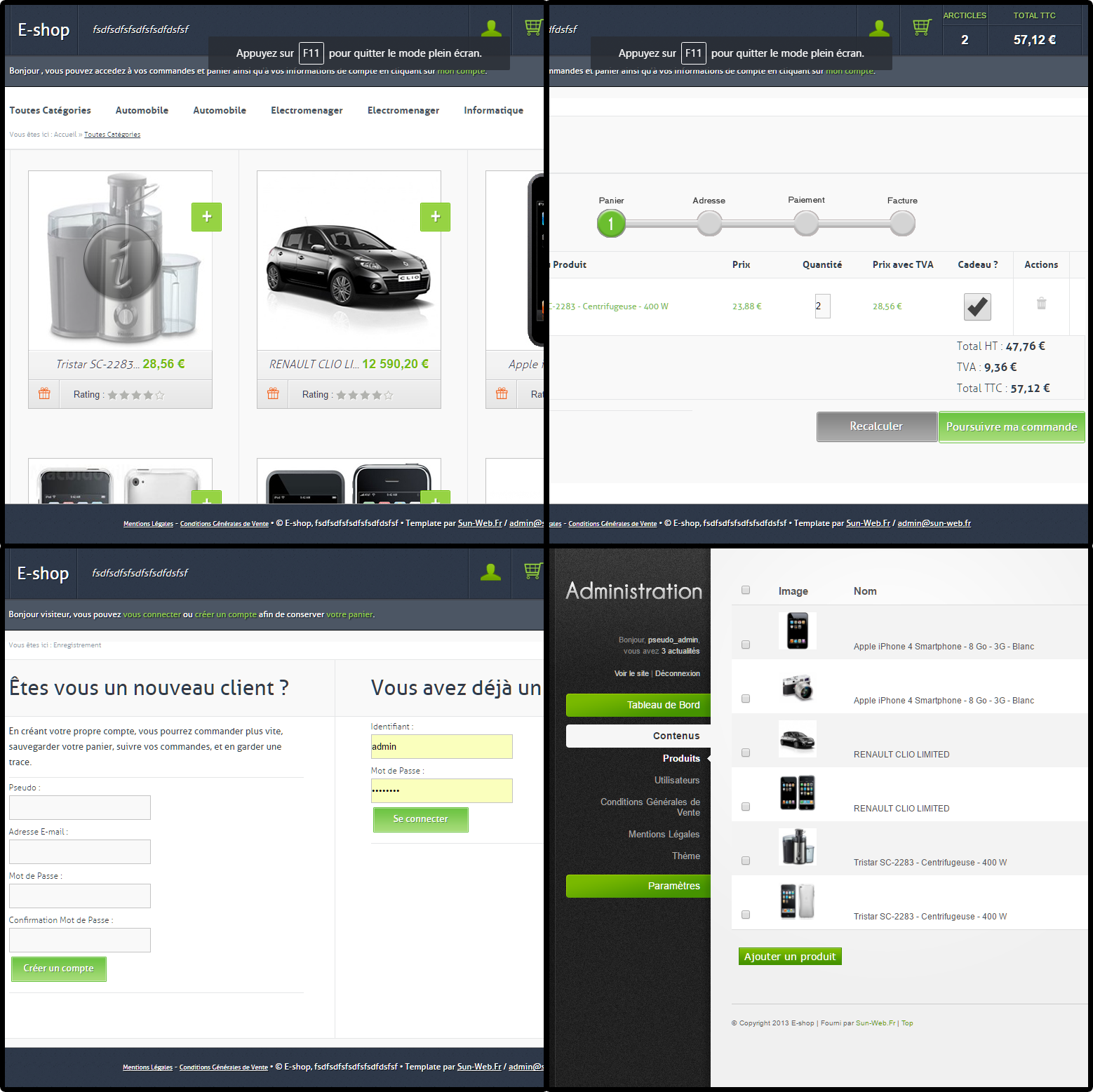Open Produits in the Administration sidebar menu
The image size is (1093, 1092).
click(681, 758)
